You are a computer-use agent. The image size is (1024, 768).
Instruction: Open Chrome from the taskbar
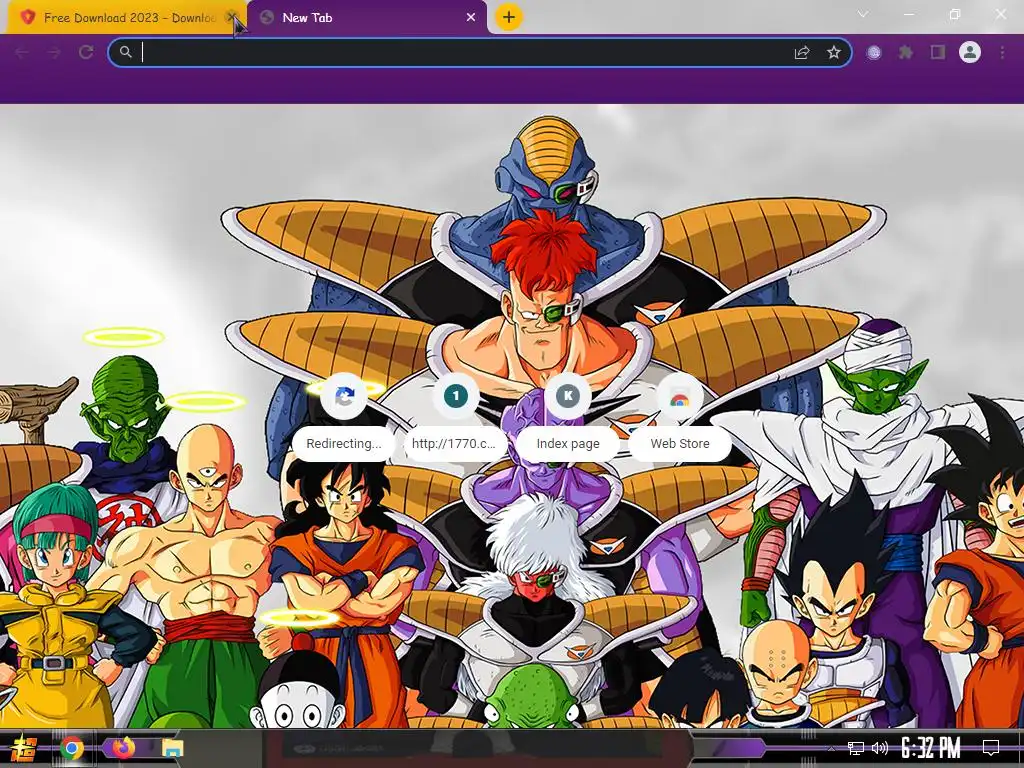(x=72, y=748)
